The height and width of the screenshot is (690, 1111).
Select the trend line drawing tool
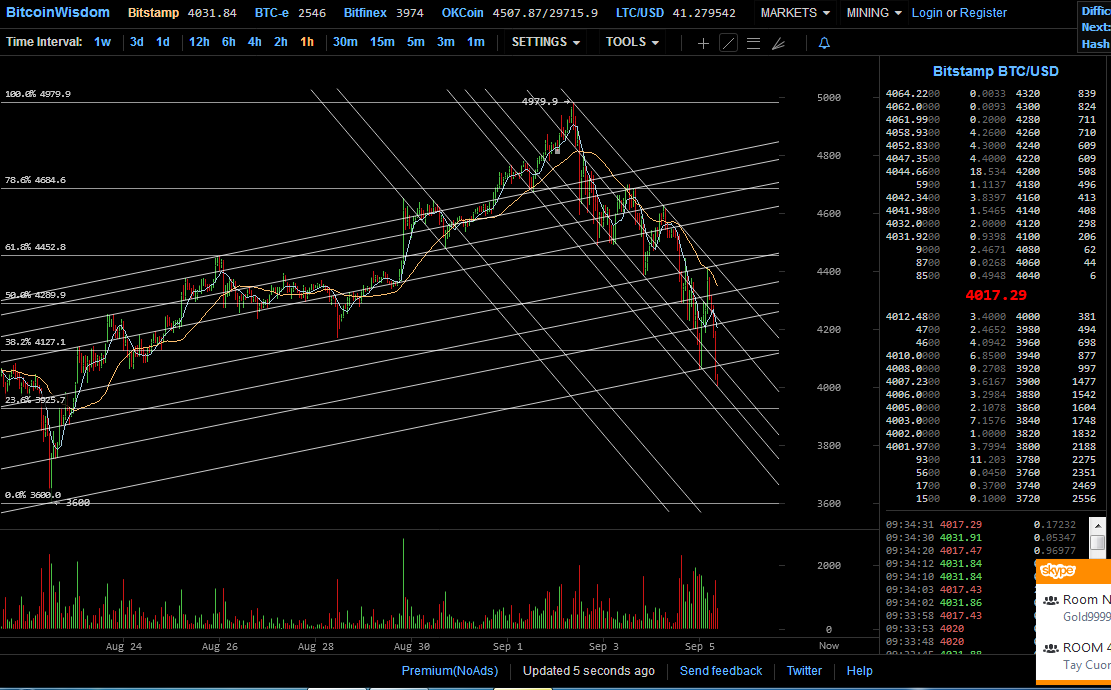[728, 43]
